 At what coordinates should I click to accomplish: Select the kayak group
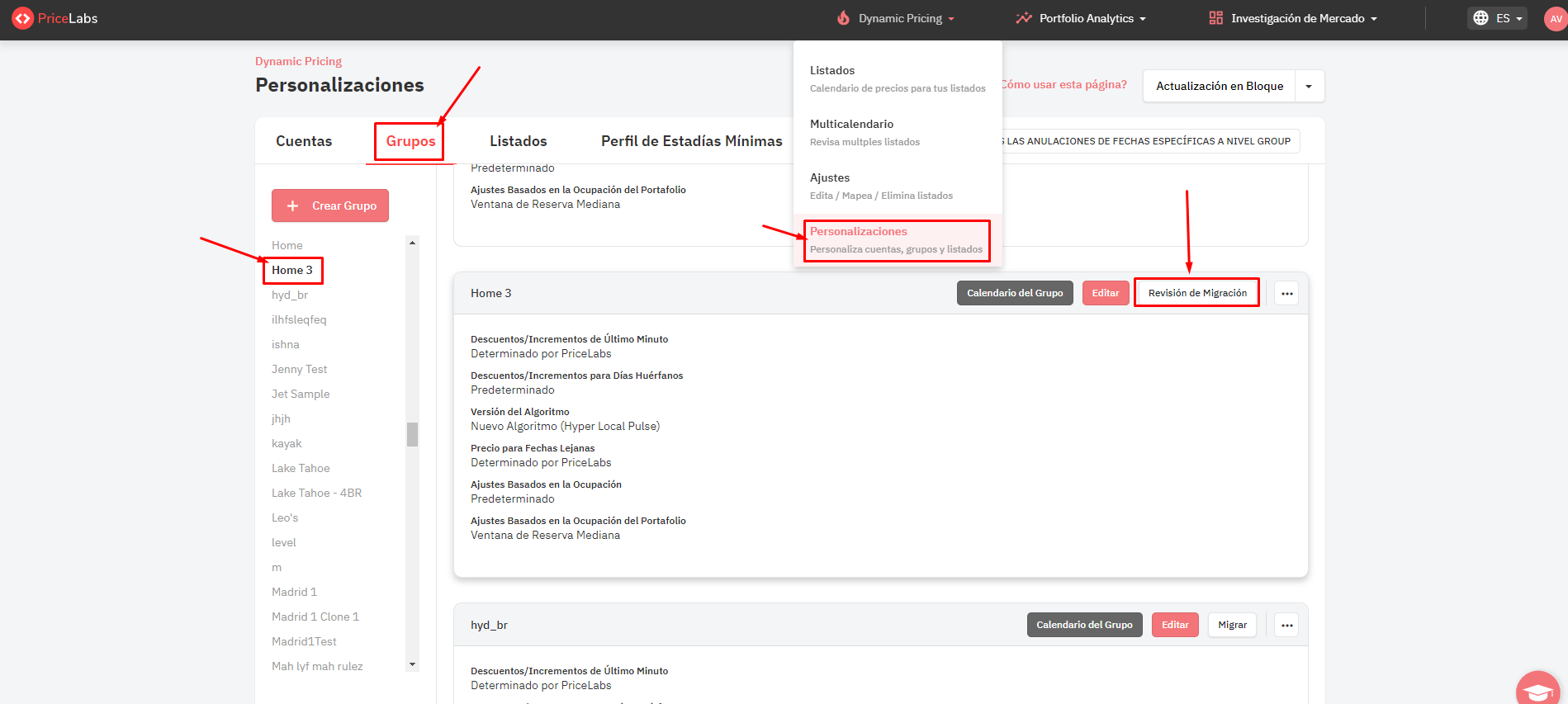(x=287, y=443)
